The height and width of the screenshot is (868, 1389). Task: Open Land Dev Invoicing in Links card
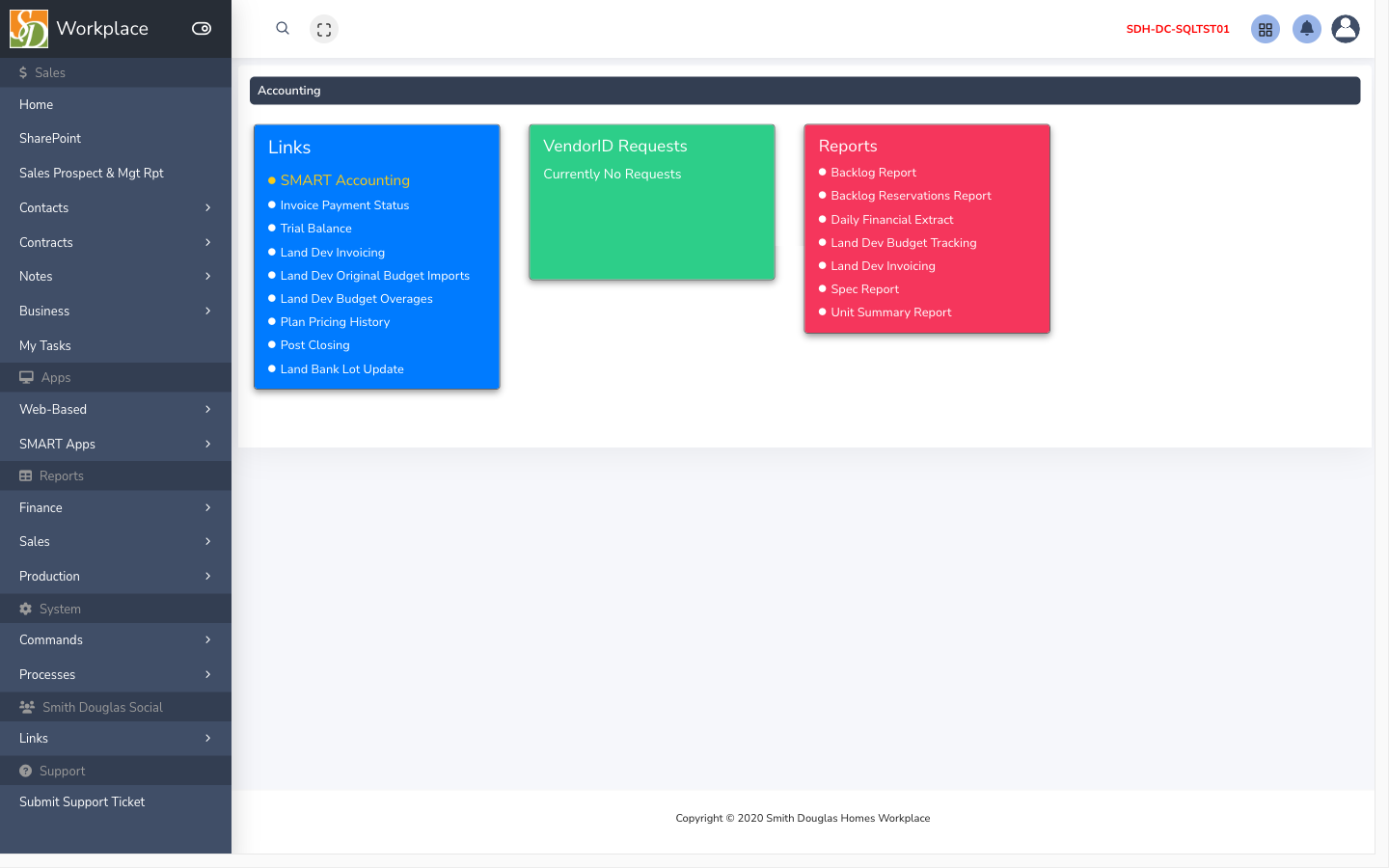(x=332, y=253)
